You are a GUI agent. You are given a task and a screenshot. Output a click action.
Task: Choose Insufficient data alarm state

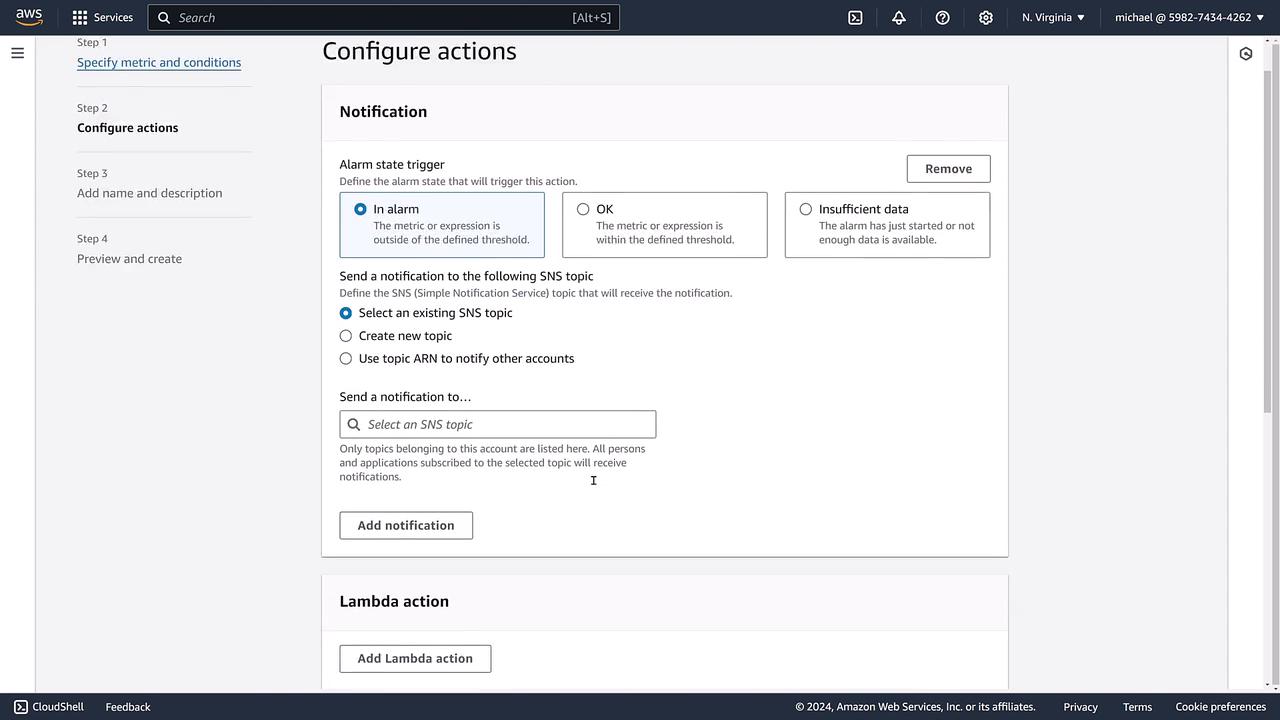point(806,209)
